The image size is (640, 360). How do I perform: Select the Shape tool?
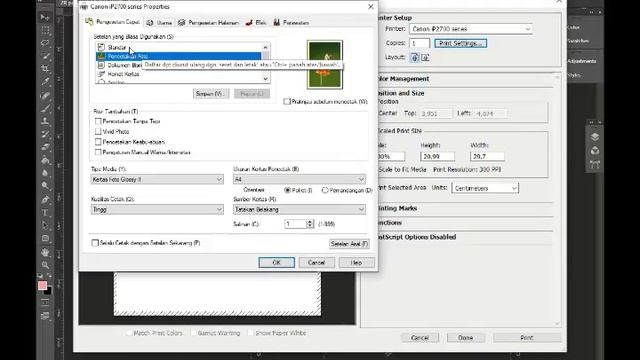(45, 238)
